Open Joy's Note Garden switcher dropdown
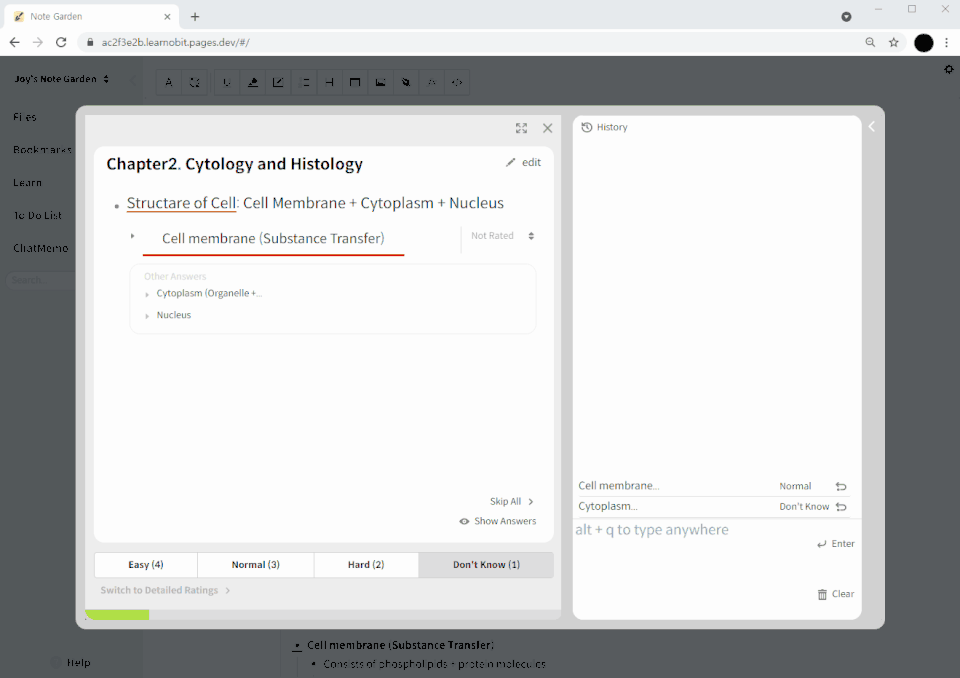 (x=62, y=79)
